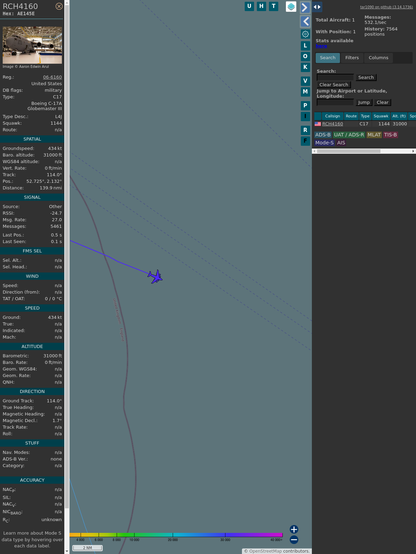Zoom in with the plus button
The image size is (416, 554).
click(x=294, y=529)
